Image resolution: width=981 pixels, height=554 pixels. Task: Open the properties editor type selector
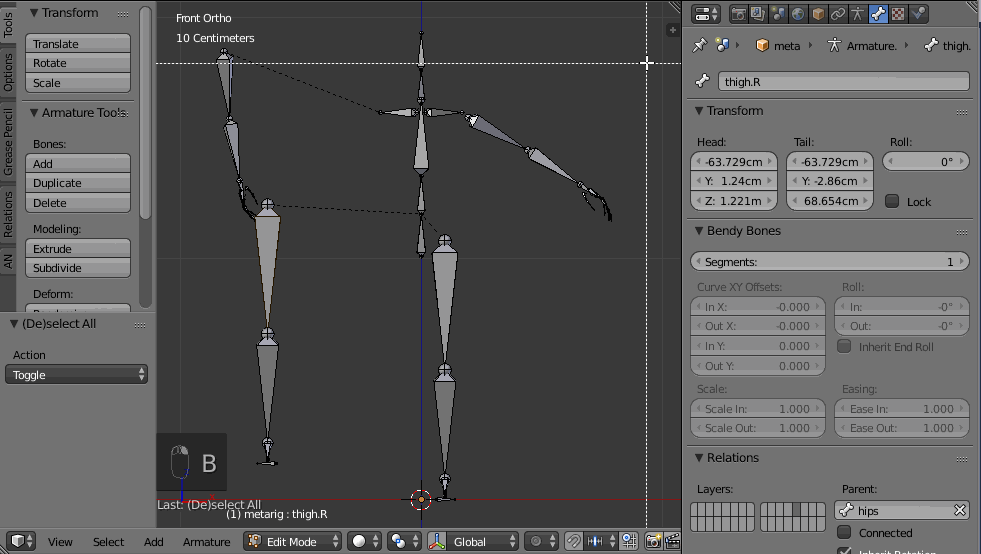click(706, 14)
